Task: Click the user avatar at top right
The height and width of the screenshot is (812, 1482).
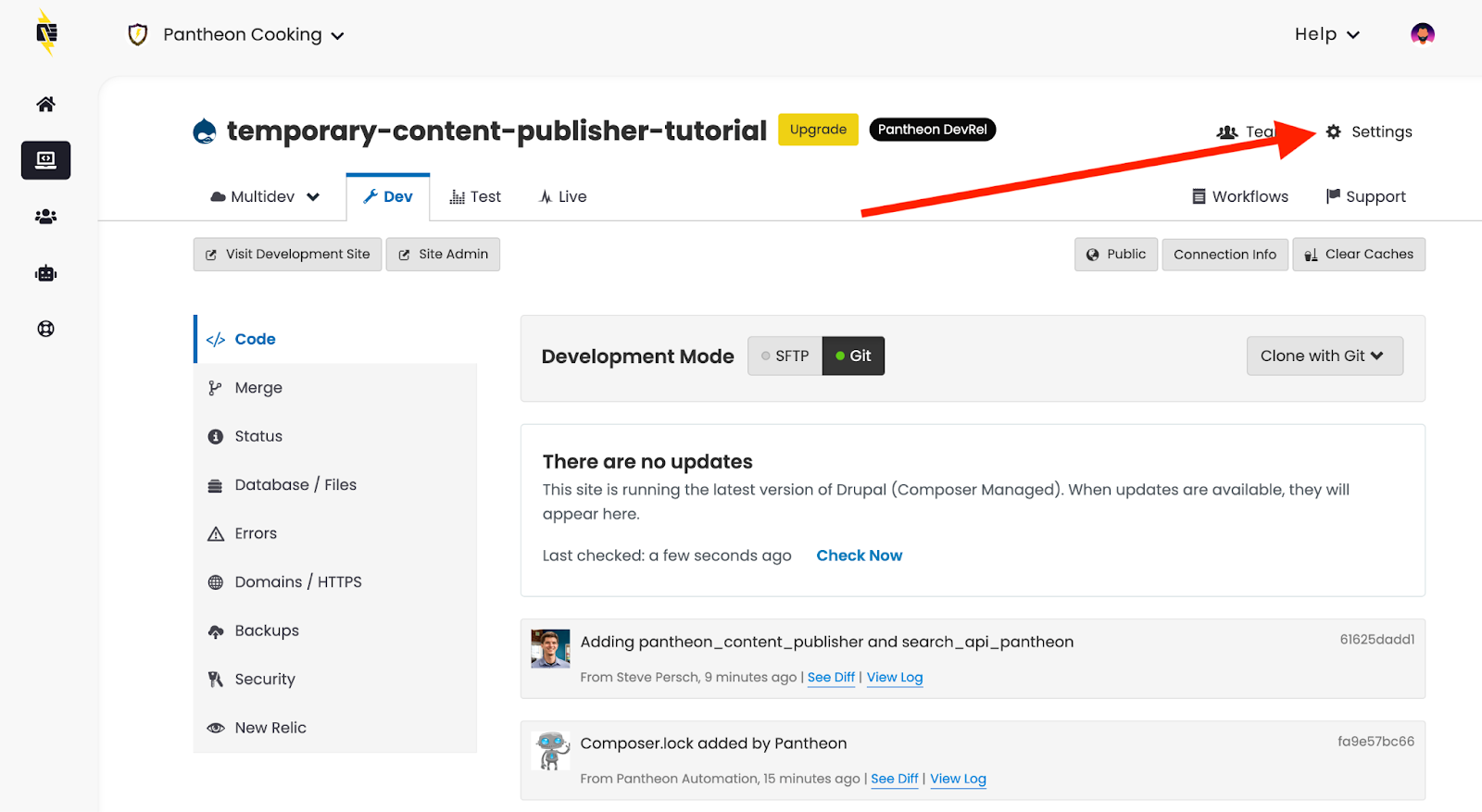Action: pyautogui.click(x=1422, y=34)
